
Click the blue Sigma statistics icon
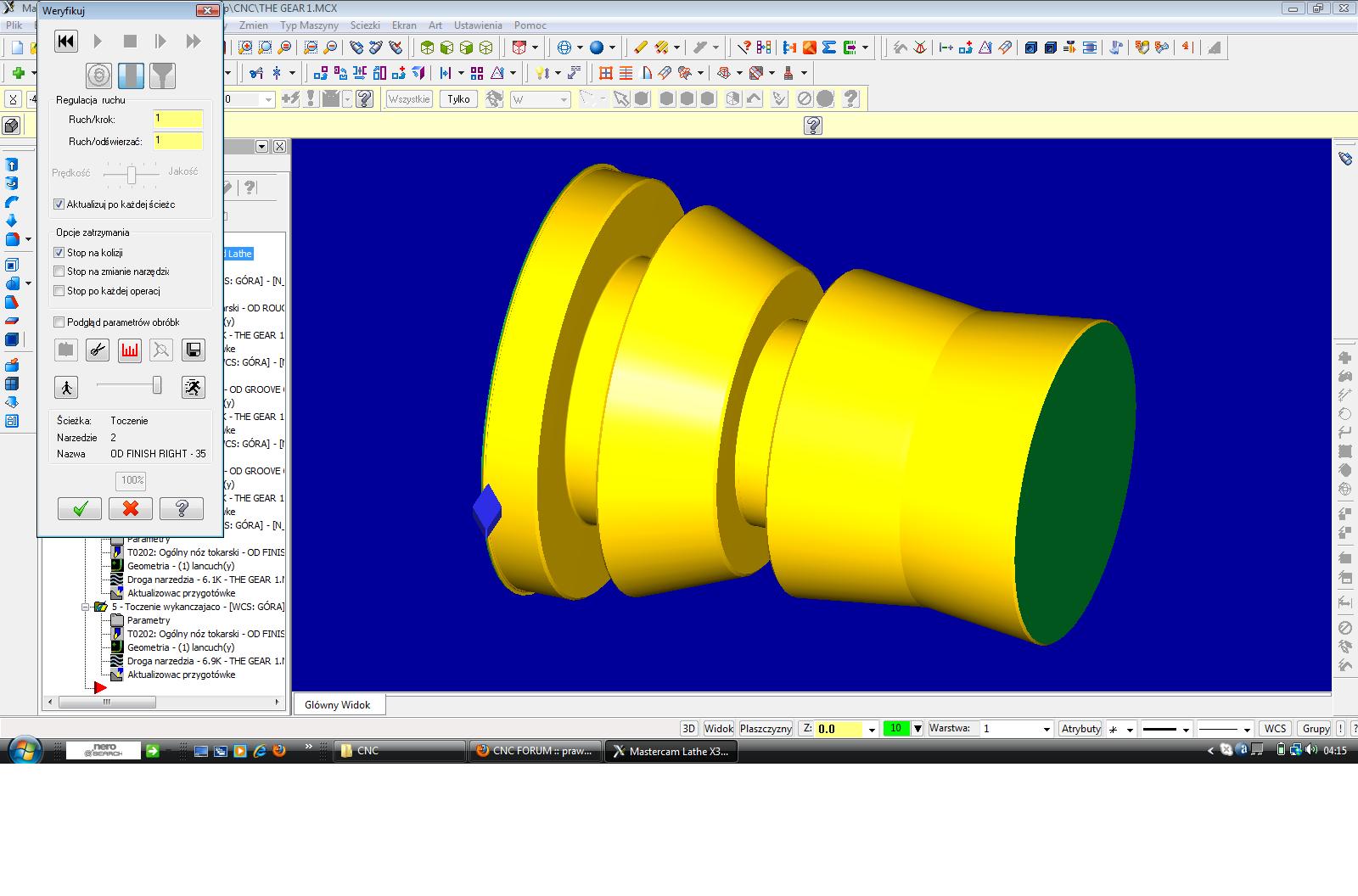tap(829, 48)
